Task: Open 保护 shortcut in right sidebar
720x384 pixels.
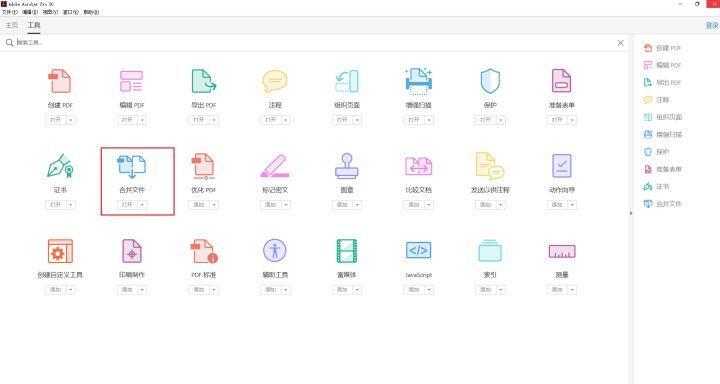Action: click(x=657, y=152)
